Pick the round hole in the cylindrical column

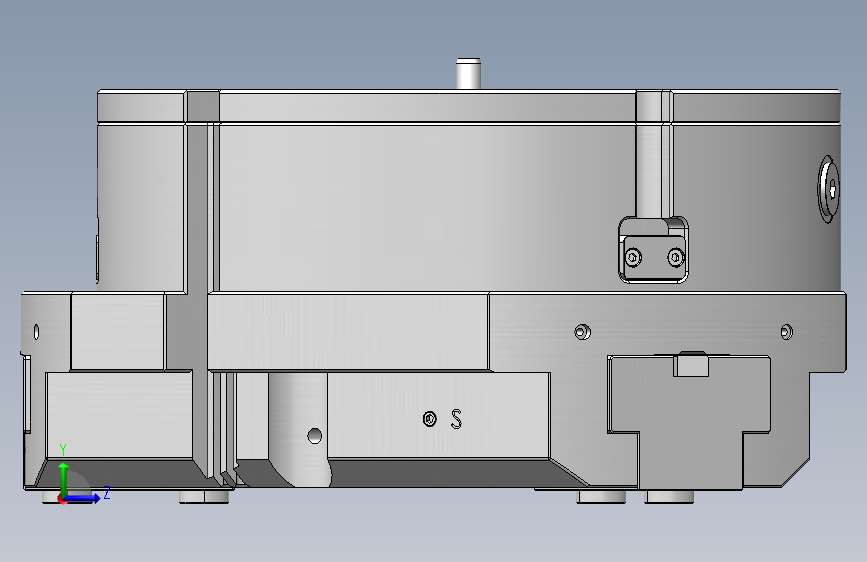click(315, 436)
